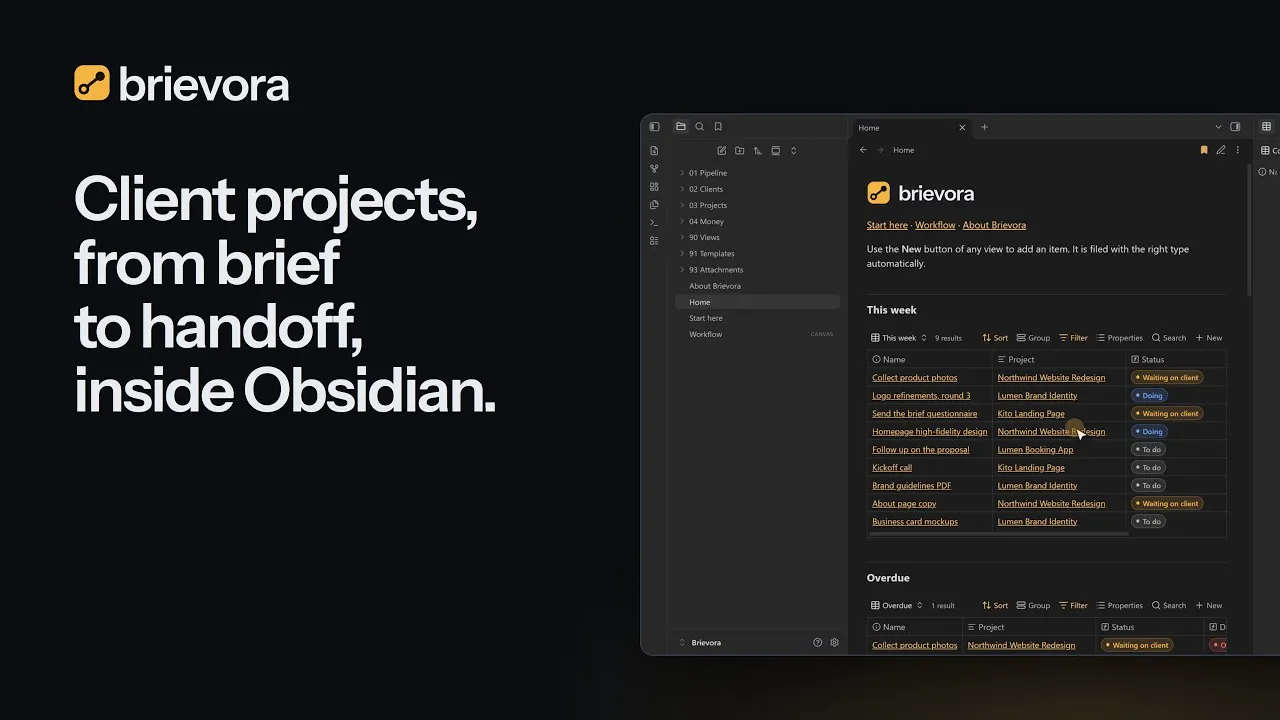Screen dimensions: 1280x720
Task: Open a new tab with plus icon
Action: click(984, 127)
